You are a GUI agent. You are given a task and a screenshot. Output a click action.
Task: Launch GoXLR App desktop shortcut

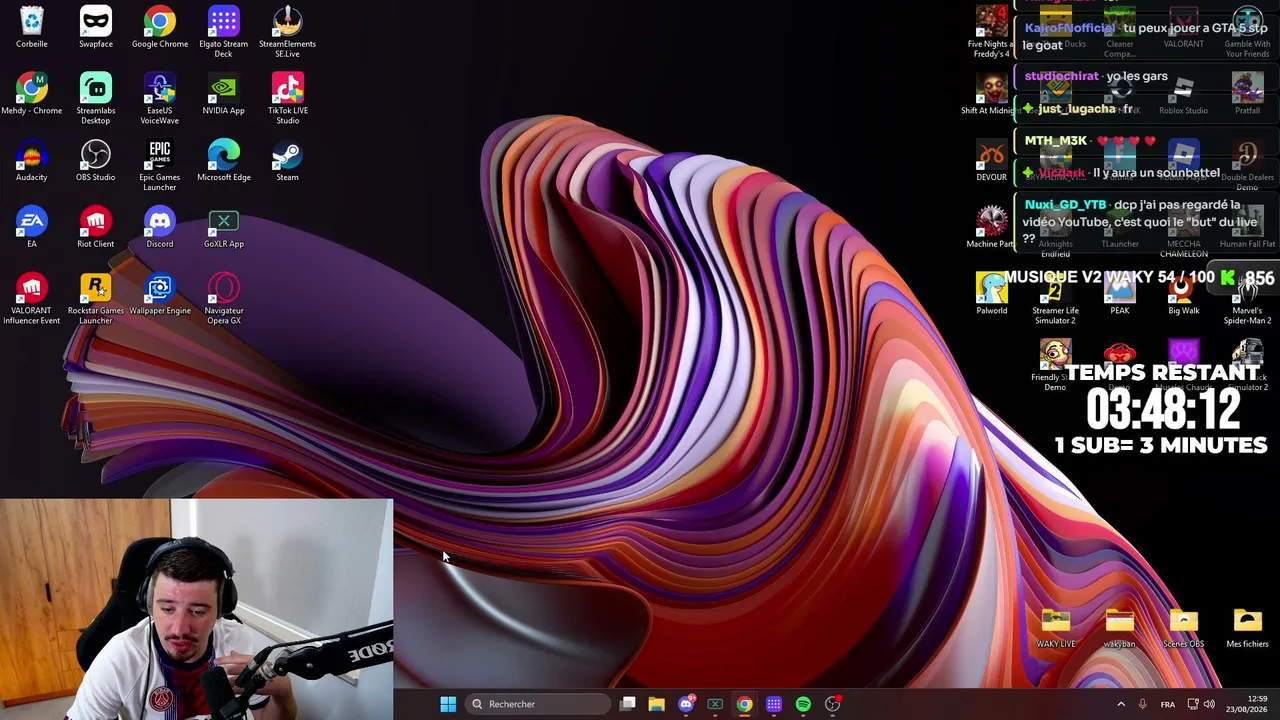[224, 228]
